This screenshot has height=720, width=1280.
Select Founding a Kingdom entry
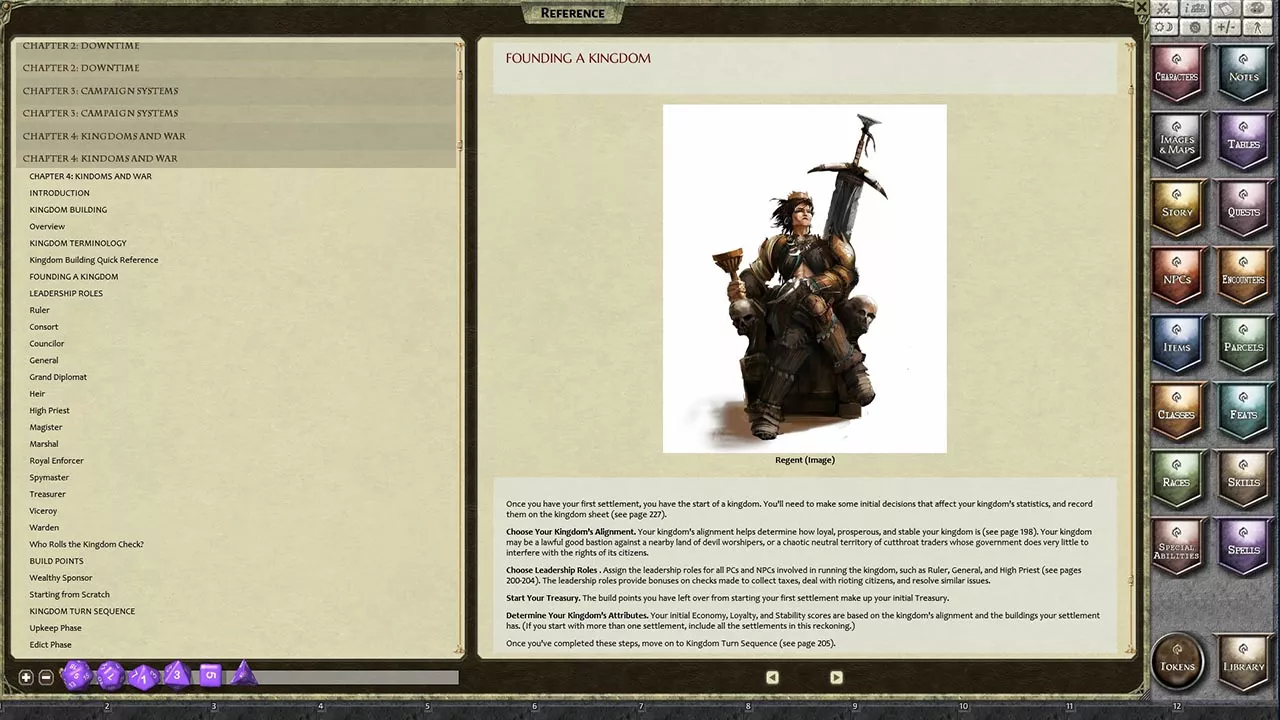point(74,277)
